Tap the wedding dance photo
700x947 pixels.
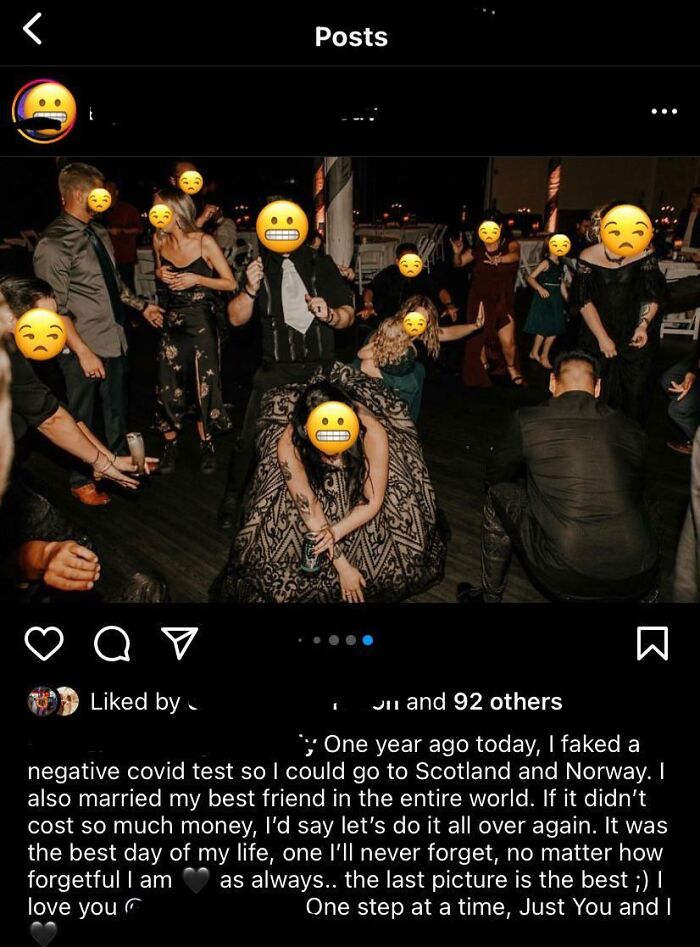pyautogui.click(x=350, y=380)
